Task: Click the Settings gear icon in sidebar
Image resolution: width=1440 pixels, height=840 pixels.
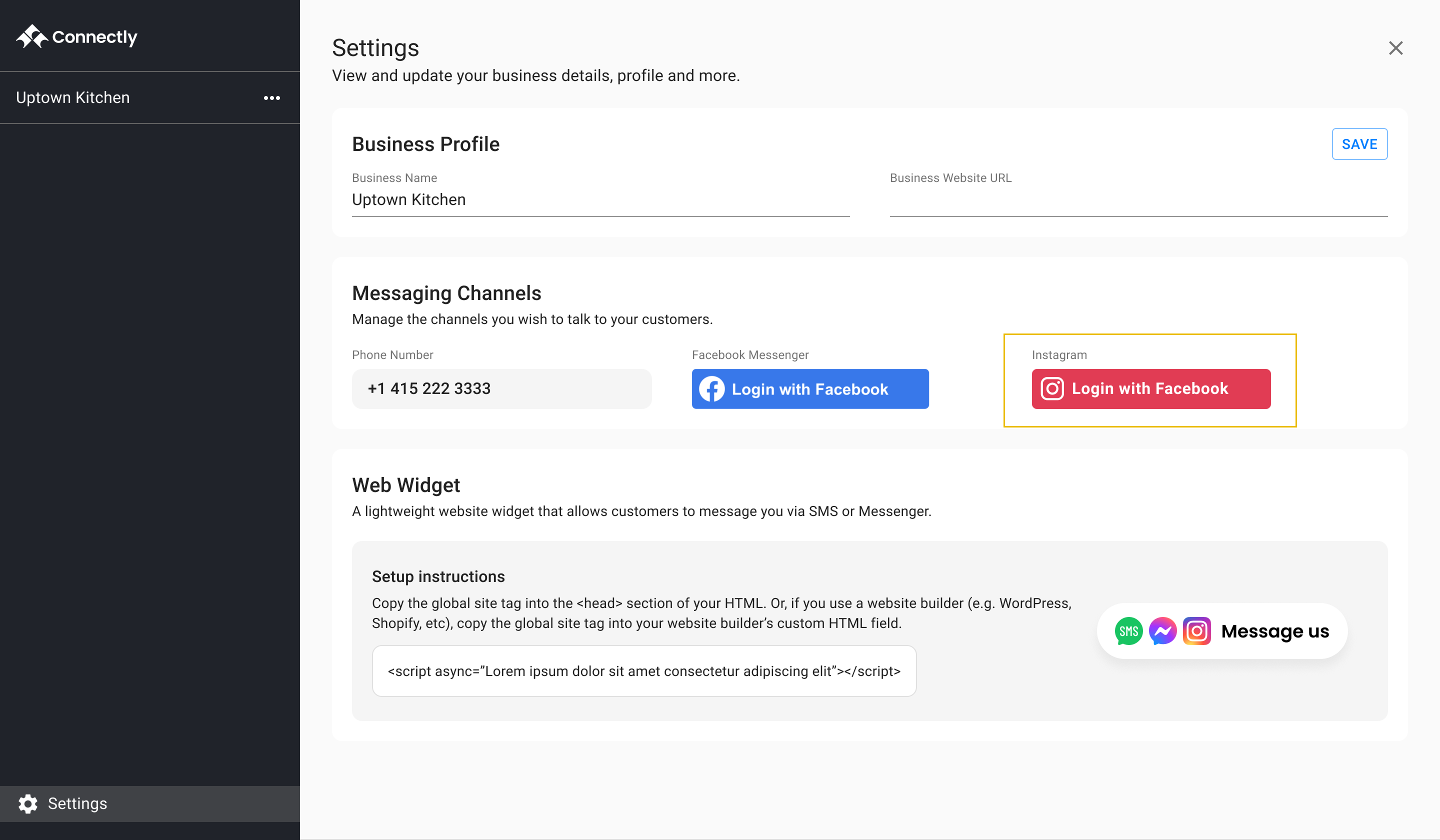Action: pos(28,803)
